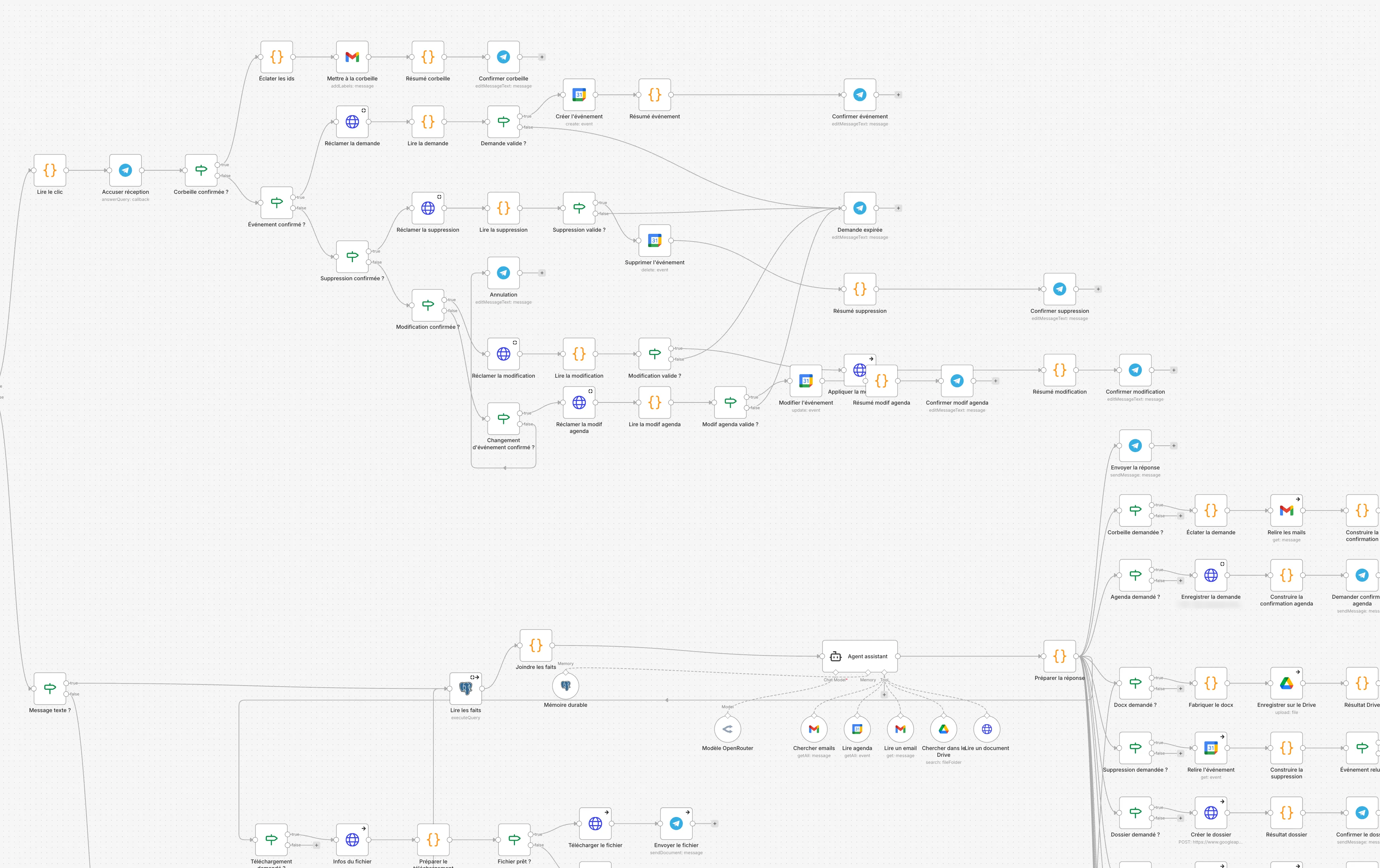Select the 'Supprimer l'événement' calendar node

[655, 241]
